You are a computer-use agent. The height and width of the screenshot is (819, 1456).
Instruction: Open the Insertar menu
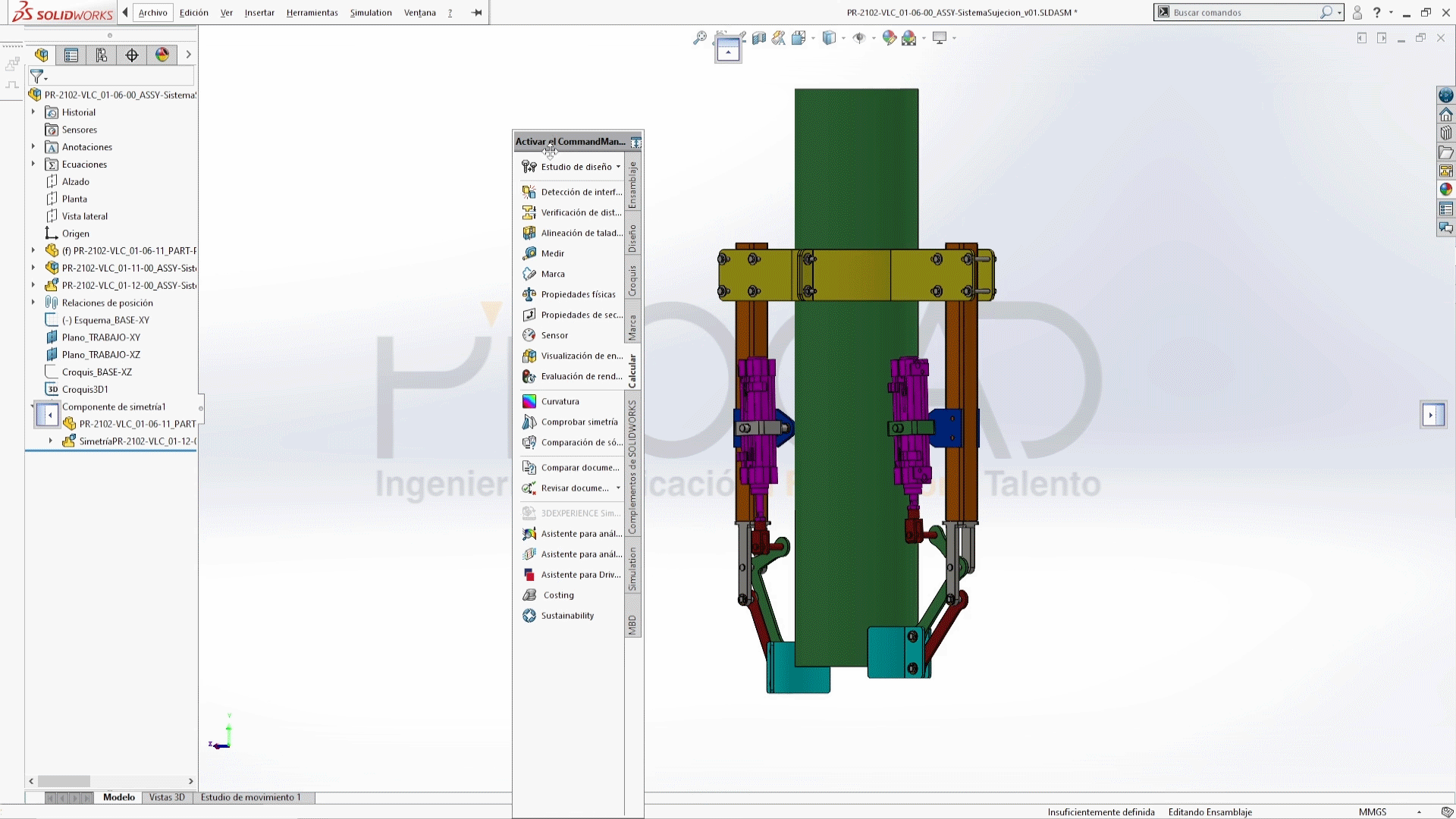click(x=259, y=13)
